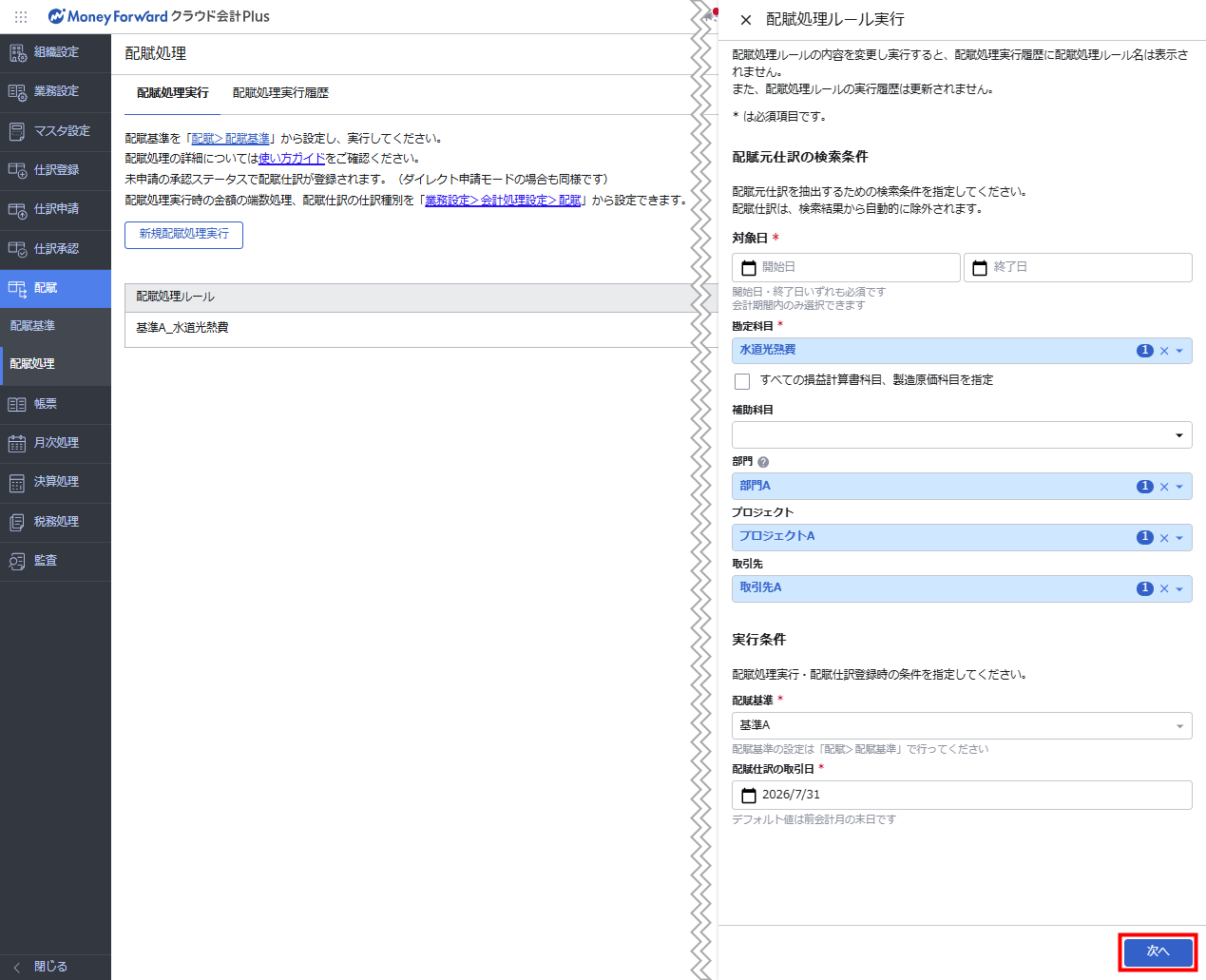Open 業務設定> 会計処理設定> 配賦 link
Viewport: 1206px width, 980px height.
(x=503, y=201)
